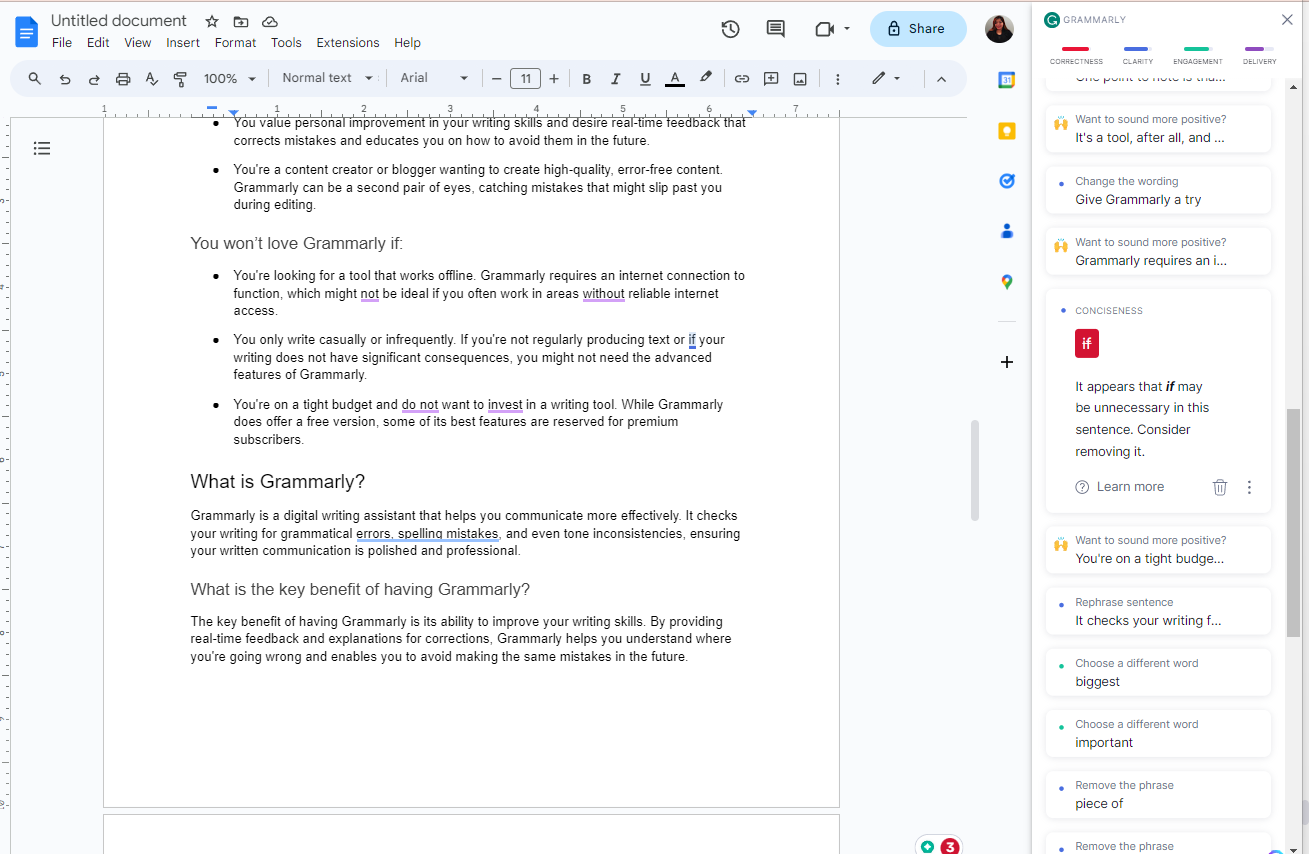Open the editing mode pencil dropdown

[886, 78]
